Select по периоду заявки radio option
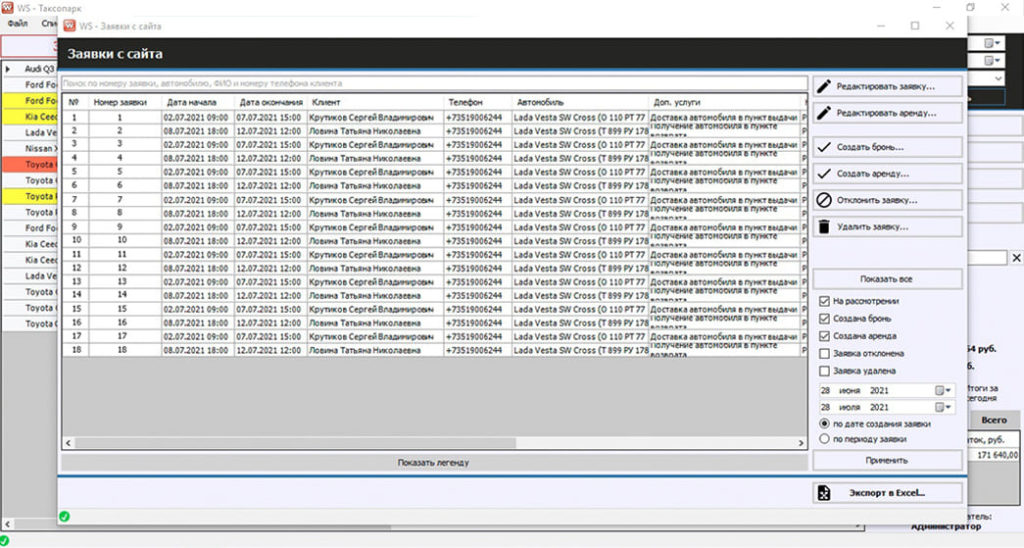This screenshot has width=1024, height=548. (x=824, y=440)
